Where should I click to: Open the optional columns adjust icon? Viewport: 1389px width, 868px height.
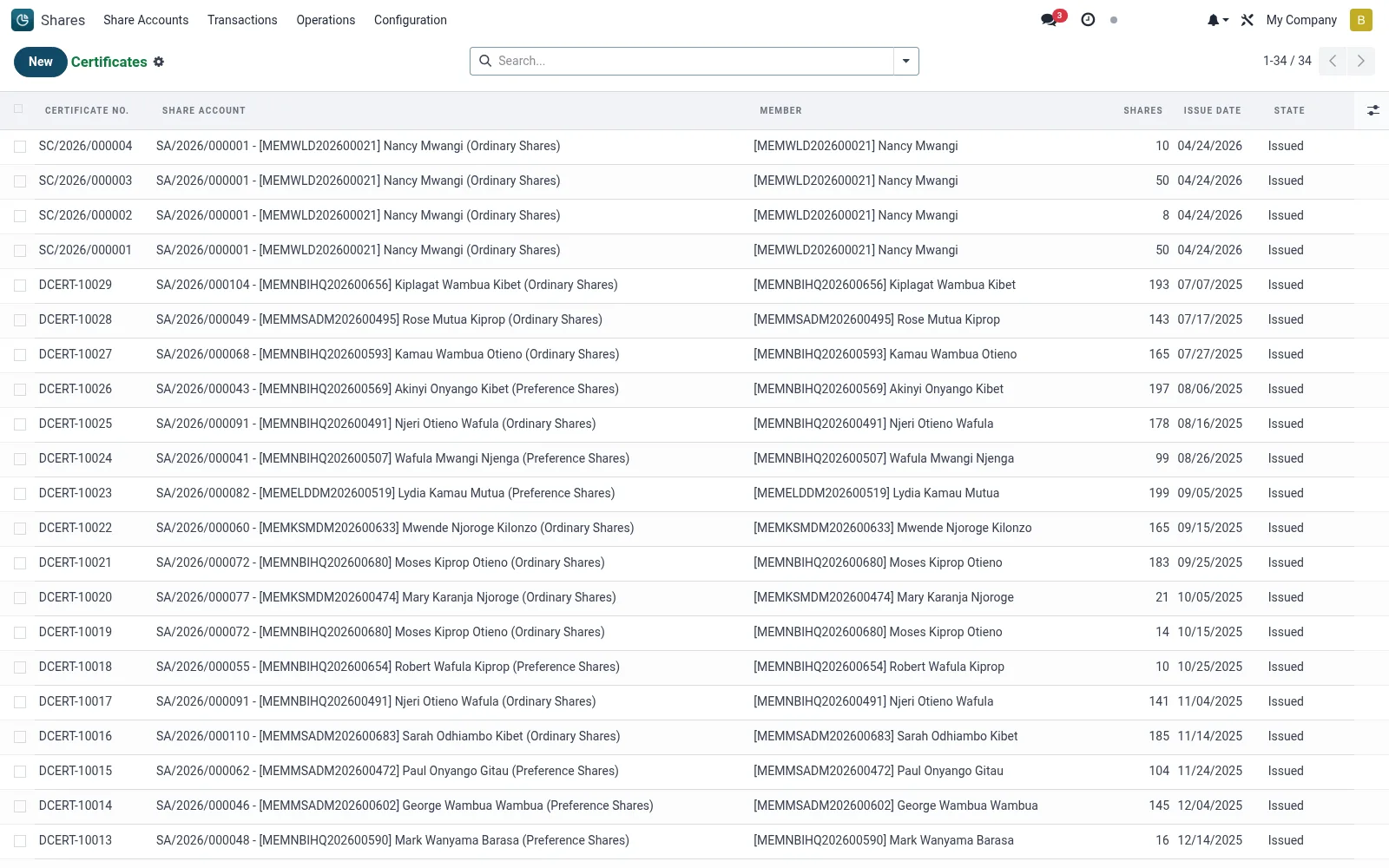point(1373,110)
